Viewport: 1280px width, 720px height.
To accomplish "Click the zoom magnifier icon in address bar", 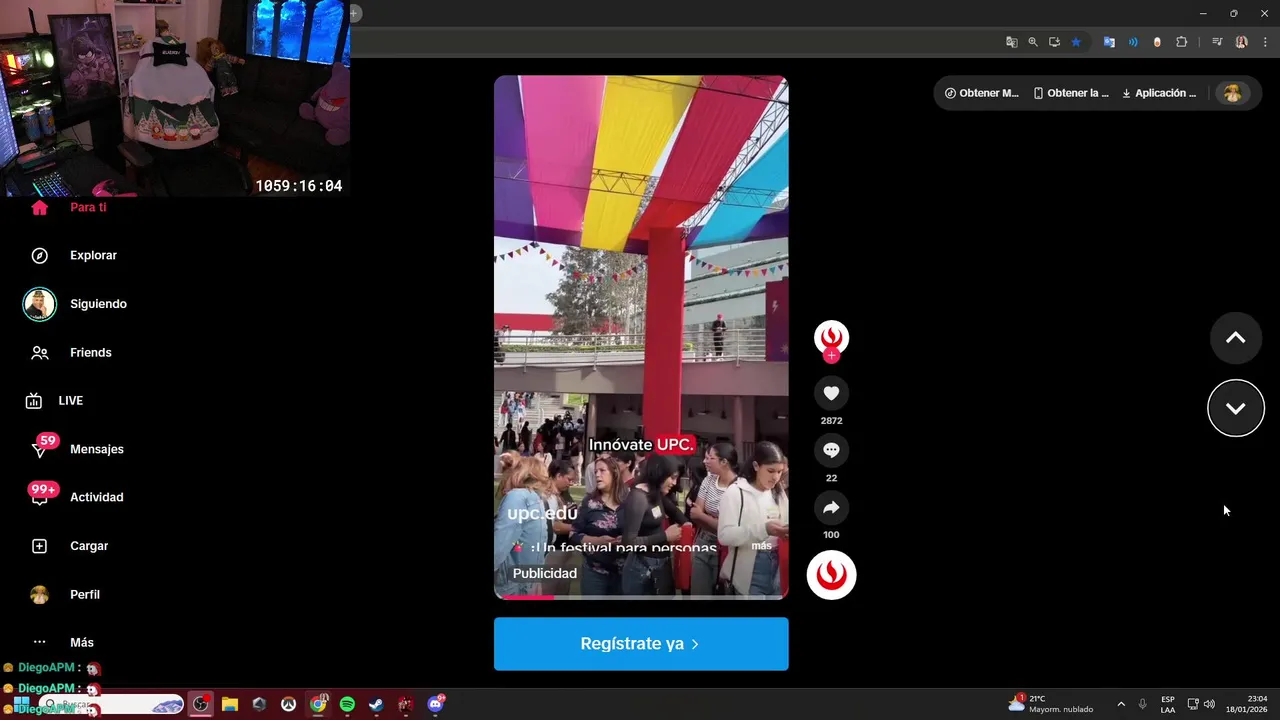I will tap(1033, 42).
